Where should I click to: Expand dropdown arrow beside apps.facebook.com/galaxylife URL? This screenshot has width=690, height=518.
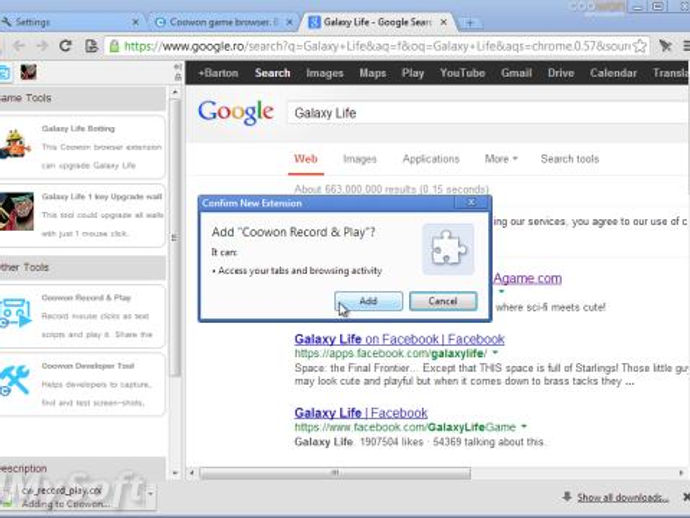click(495, 353)
